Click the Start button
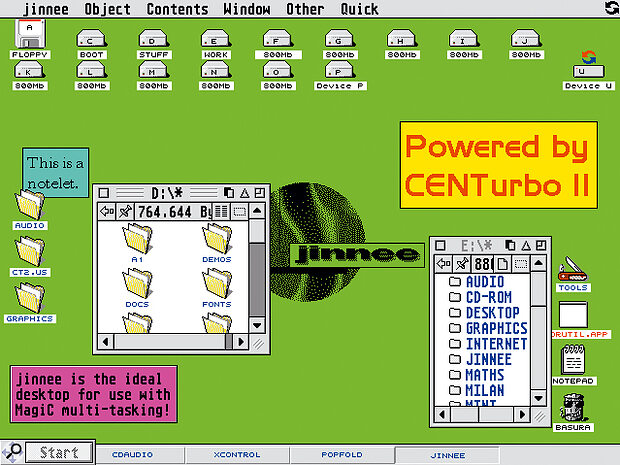The image size is (620, 465). 59,452
